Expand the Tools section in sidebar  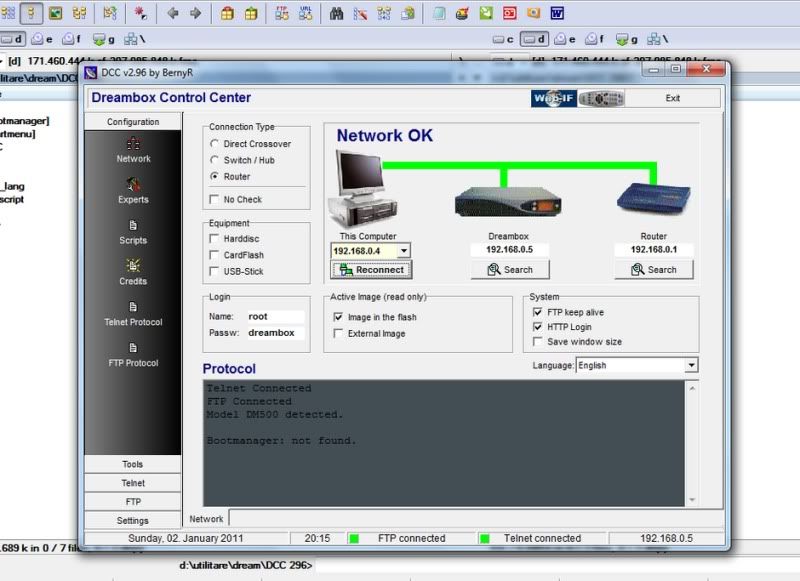133,464
